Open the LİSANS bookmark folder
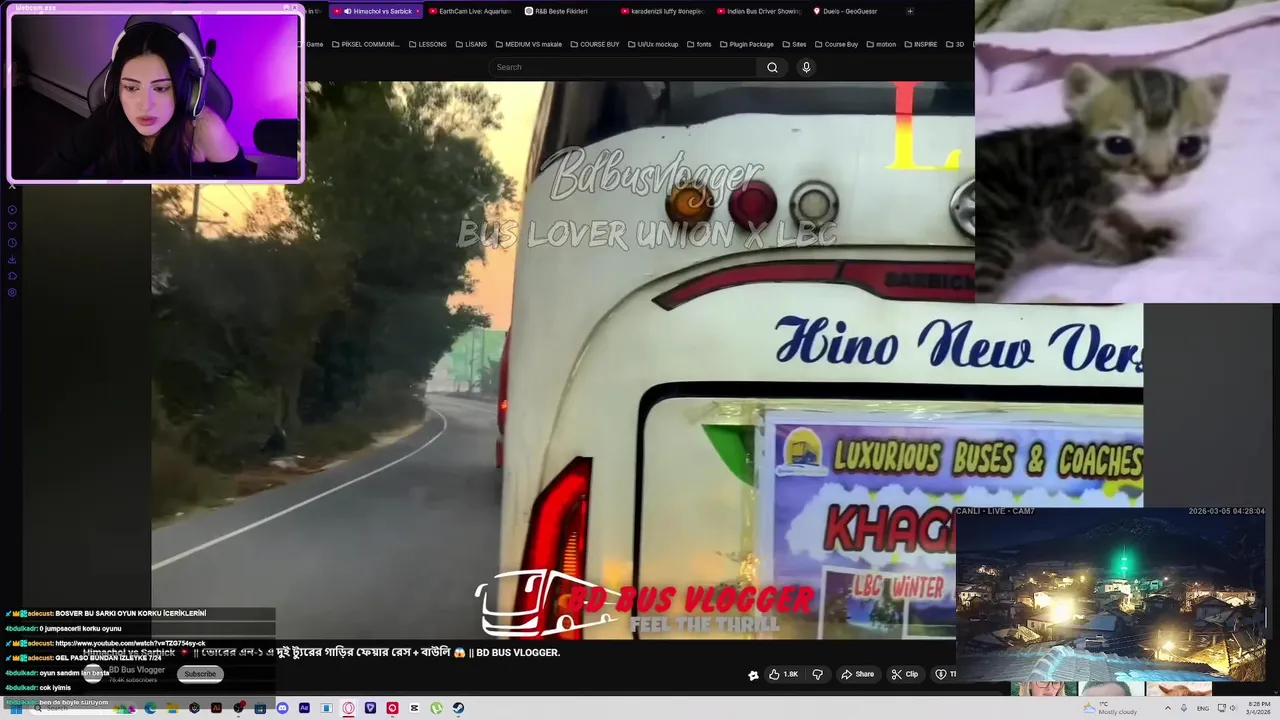The width and height of the screenshot is (1280, 720). point(471,44)
